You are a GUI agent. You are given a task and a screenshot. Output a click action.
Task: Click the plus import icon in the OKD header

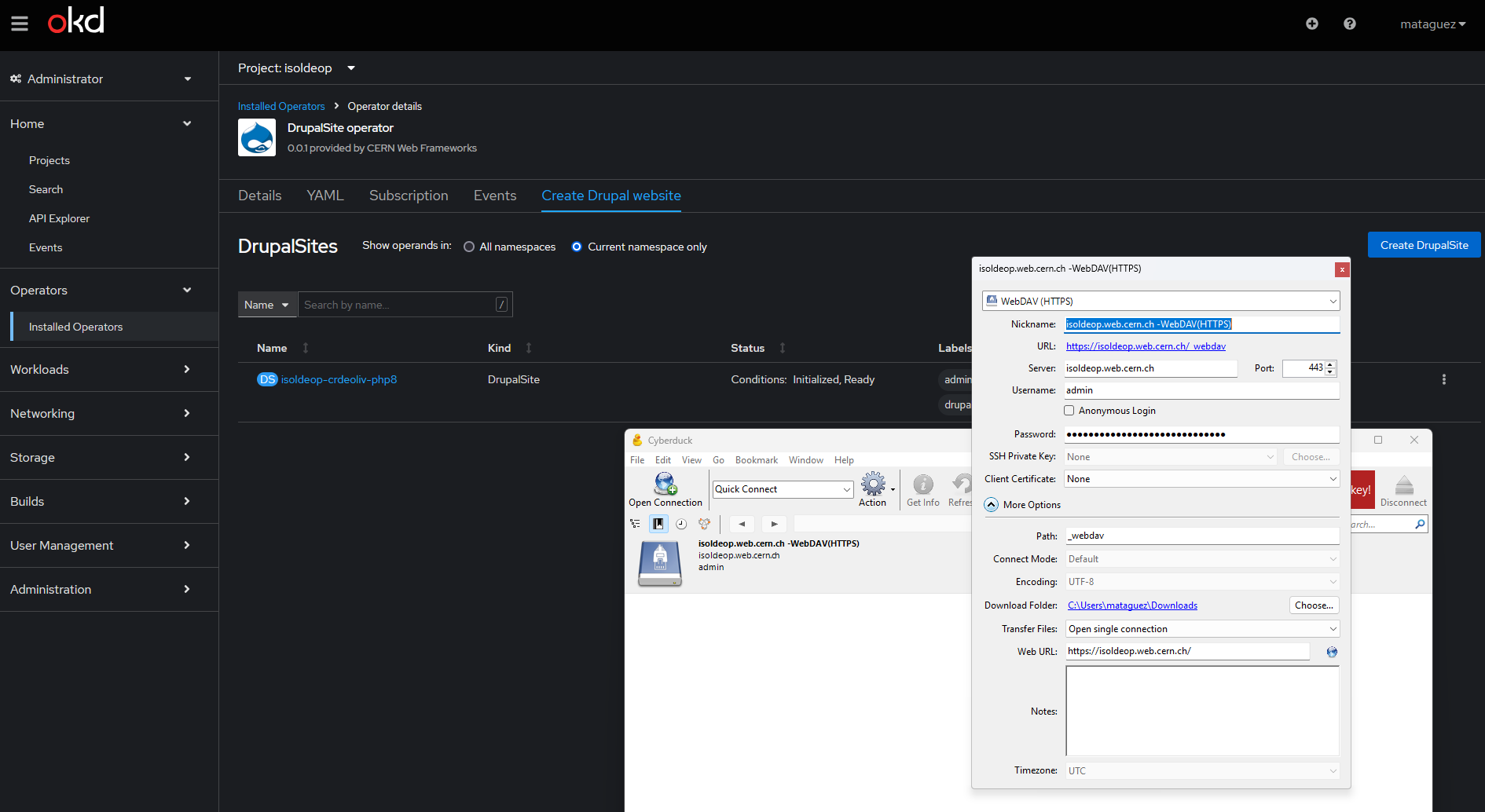(x=1311, y=24)
